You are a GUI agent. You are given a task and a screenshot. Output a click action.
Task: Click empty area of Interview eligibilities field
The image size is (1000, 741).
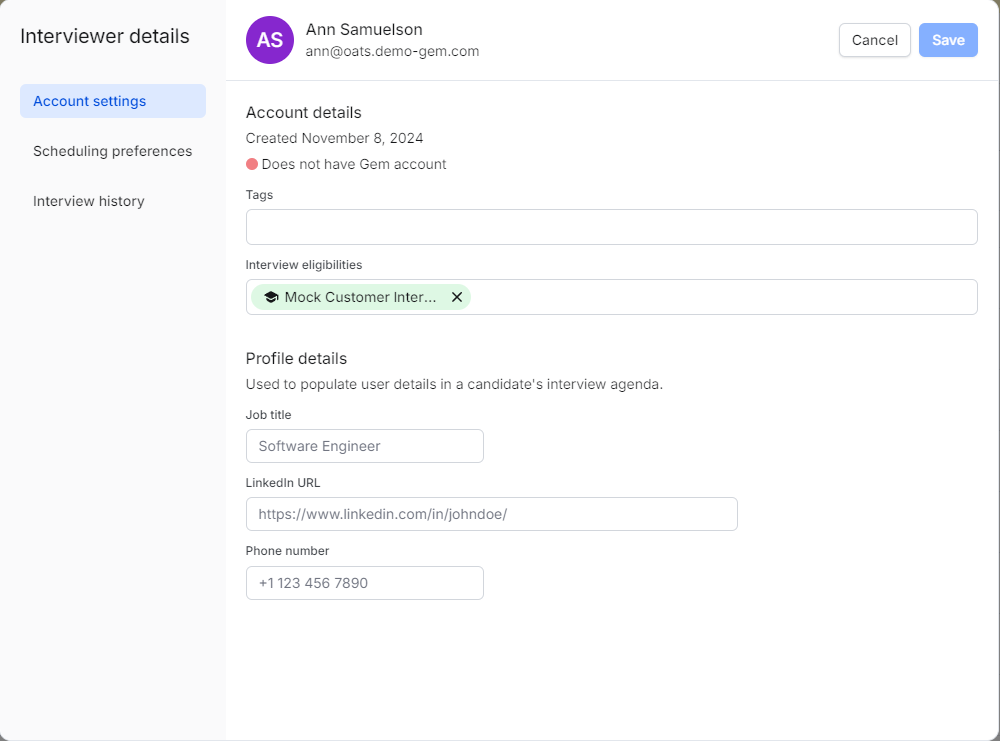[720, 297]
